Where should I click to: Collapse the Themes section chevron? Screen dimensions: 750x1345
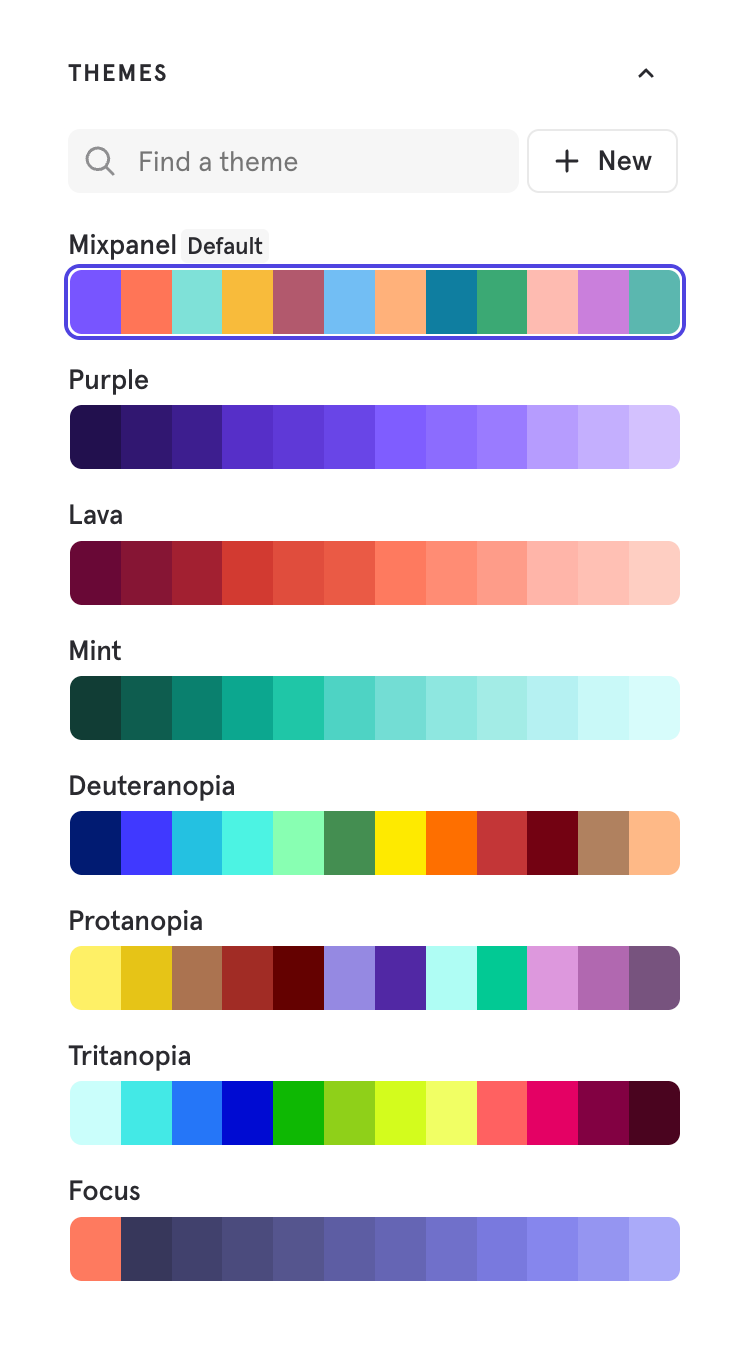(x=646, y=73)
